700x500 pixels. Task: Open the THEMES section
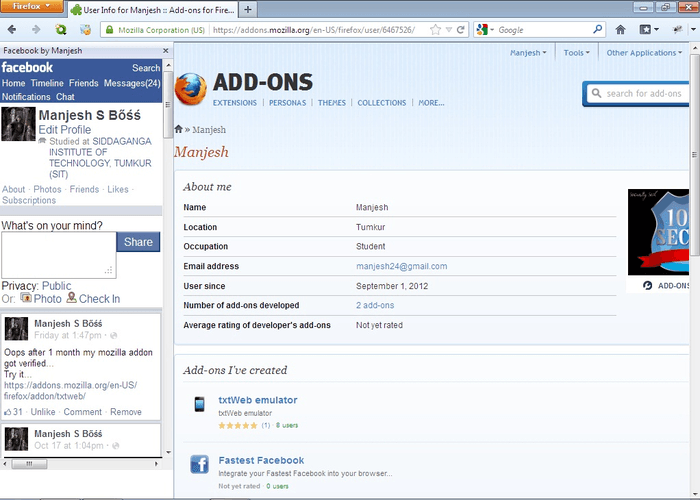[332, 103]
